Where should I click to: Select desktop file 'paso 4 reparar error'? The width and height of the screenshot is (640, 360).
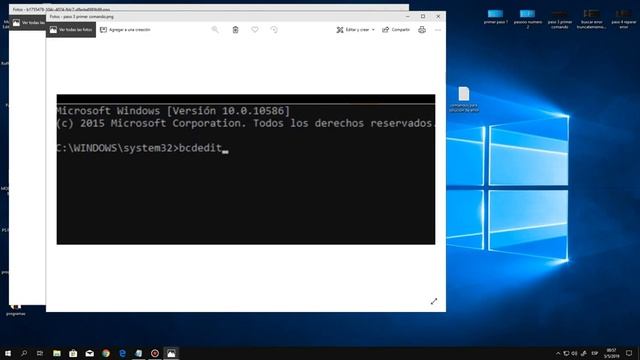pos(624,19)
